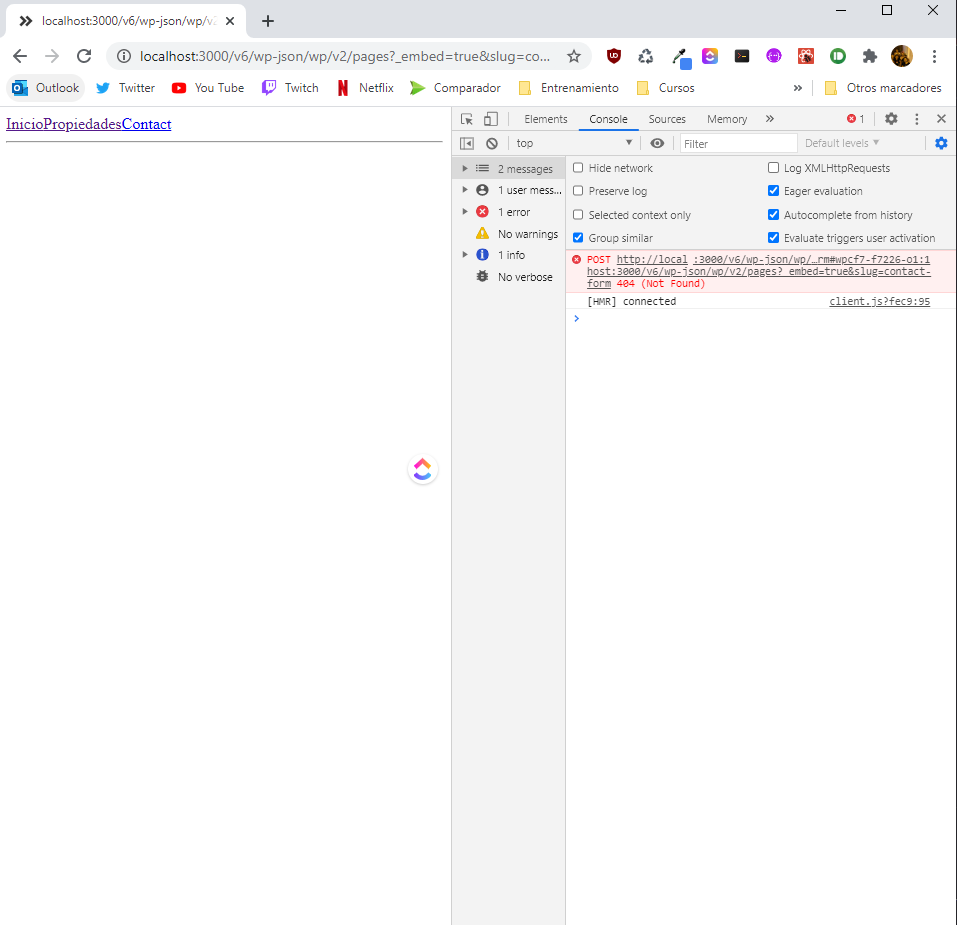Enable the Hide network checkbox
The width and height of the screenshot is (957, 925).
coord(578,168)
